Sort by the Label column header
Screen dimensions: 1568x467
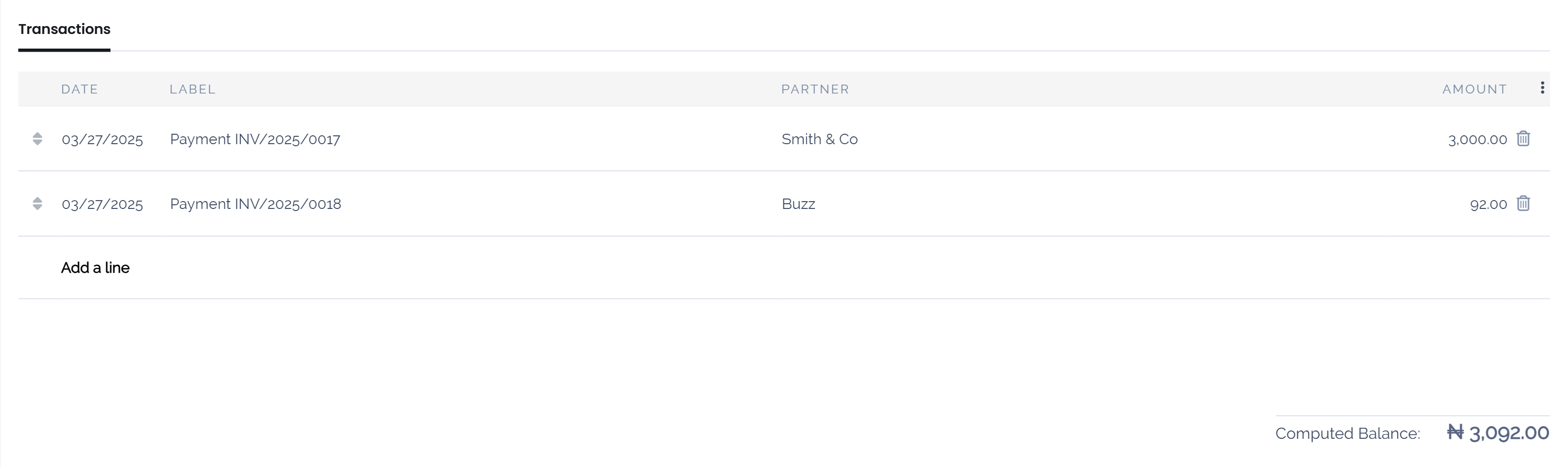(x=192, y=89)
